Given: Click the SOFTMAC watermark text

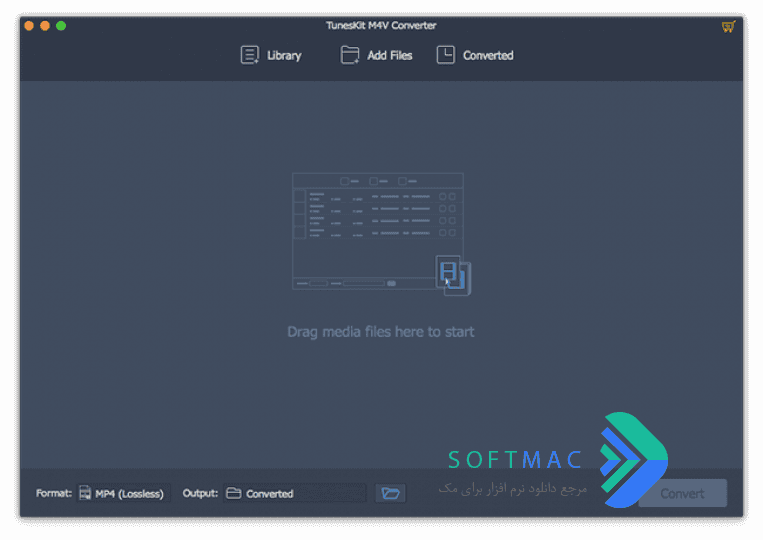Looking at the screenshot, I should (515, 460).
